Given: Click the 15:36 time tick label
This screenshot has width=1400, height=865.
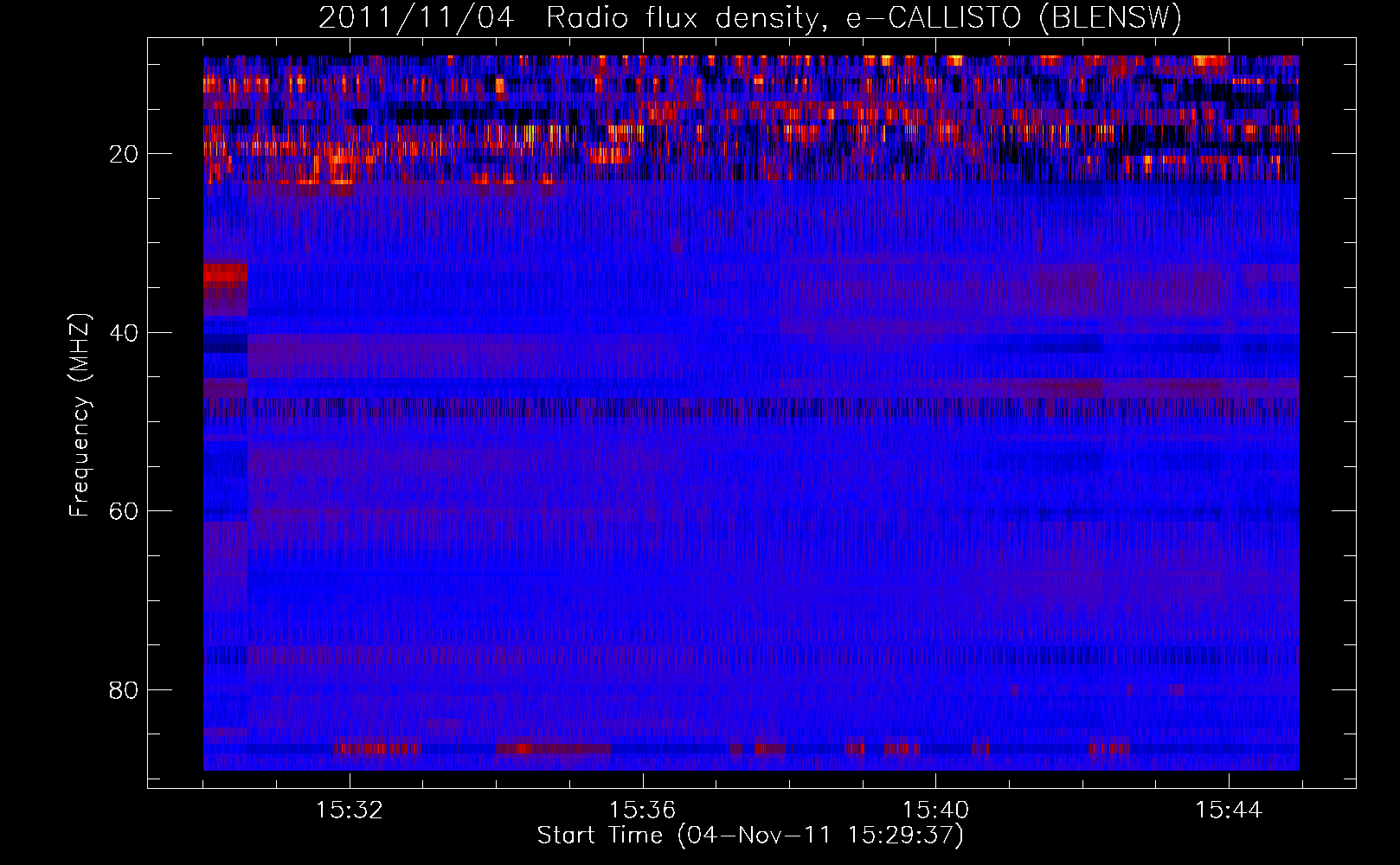Looking at the screenshot, I should pos(642,811).
